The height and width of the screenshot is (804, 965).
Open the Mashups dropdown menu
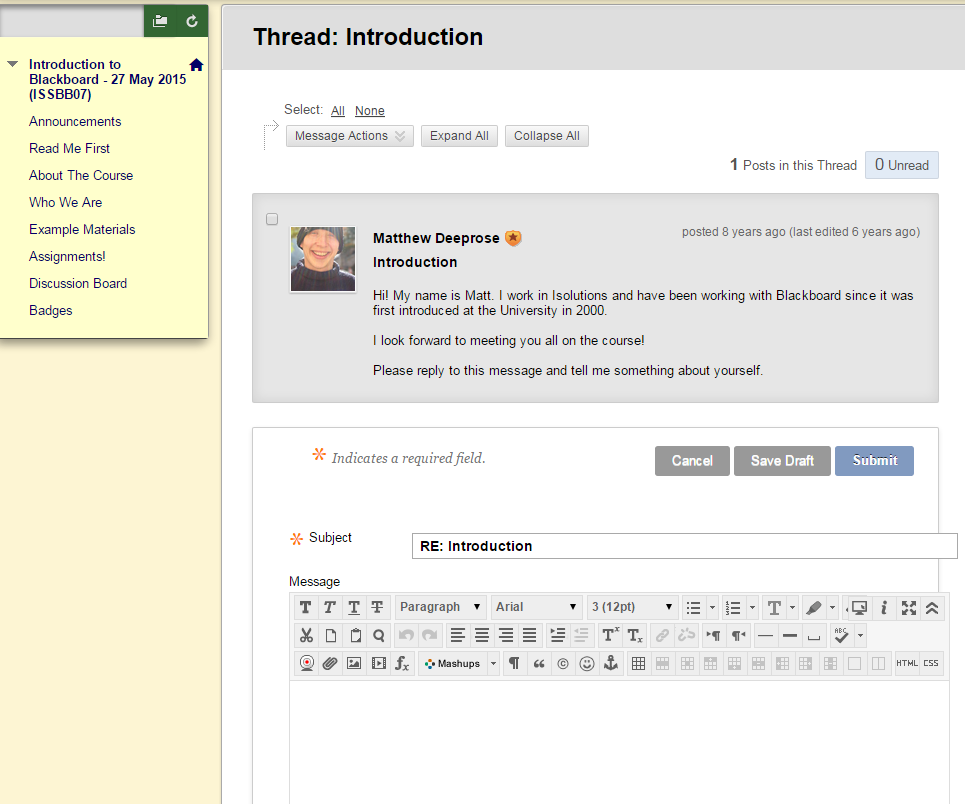tap(458, 663)
